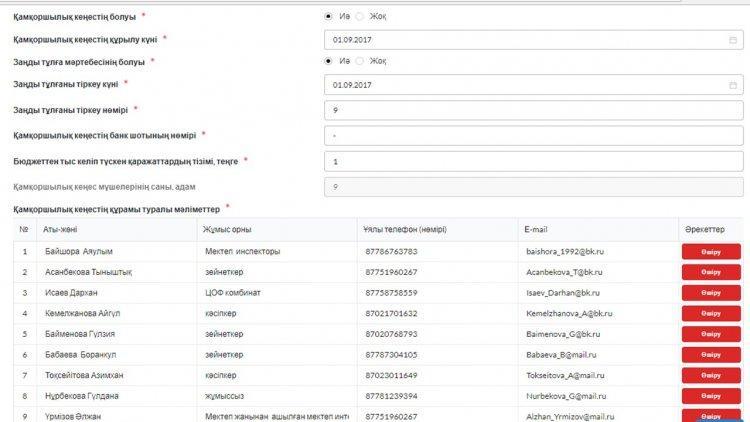Viewport: 750px width, 422px height.
Task: Delete row of Кемелжанова Айгүл
Action: click(711, 313)
